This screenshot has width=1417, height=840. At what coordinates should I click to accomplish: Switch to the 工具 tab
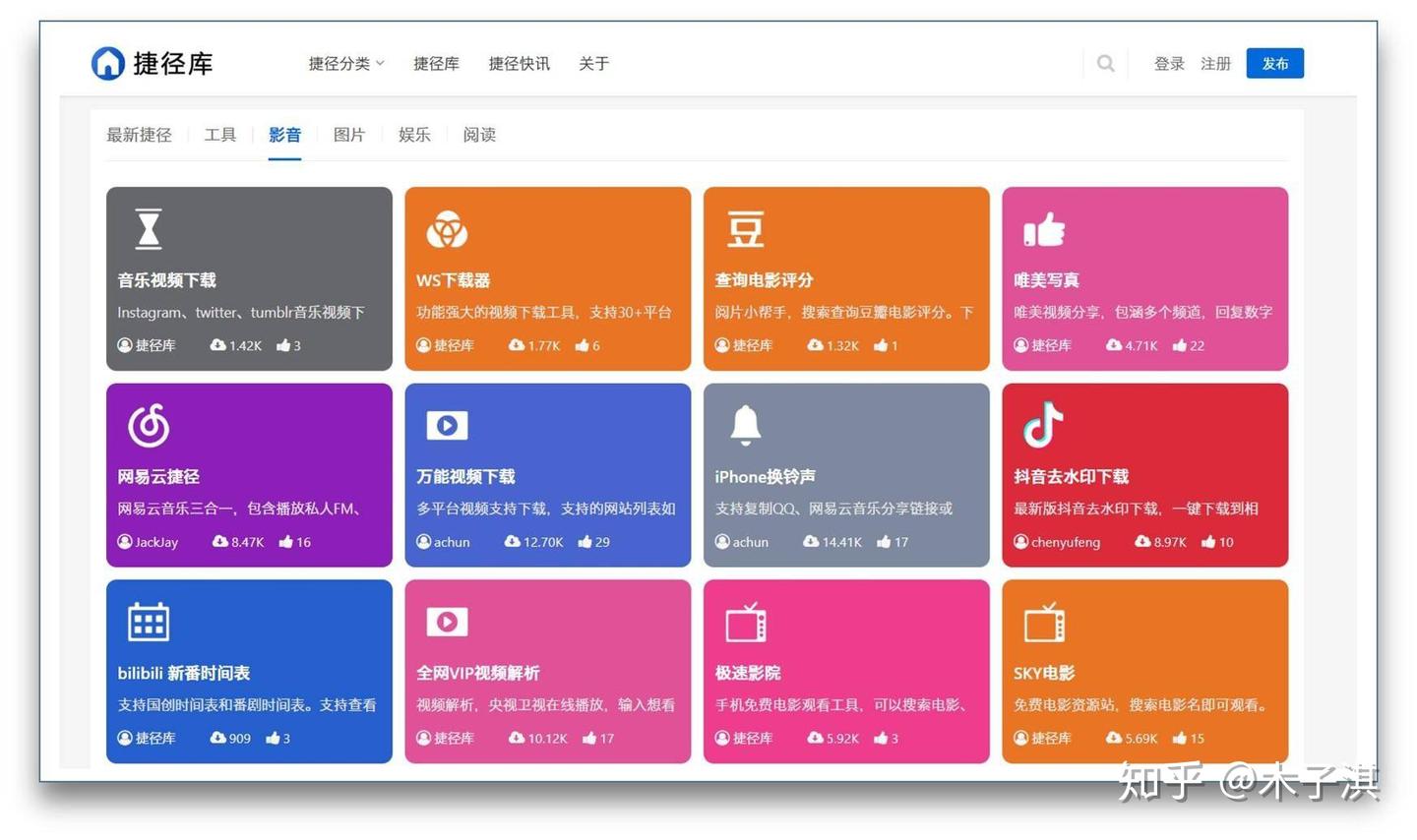pyautogui.click(x=220, y=135)
